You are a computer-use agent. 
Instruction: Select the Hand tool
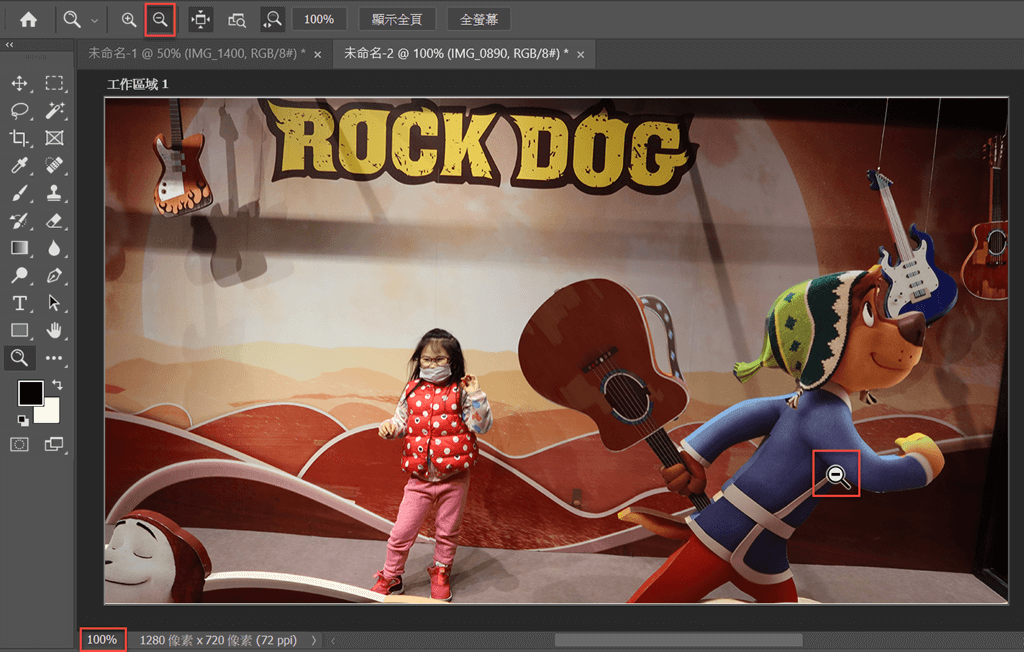tap(54, 331)
